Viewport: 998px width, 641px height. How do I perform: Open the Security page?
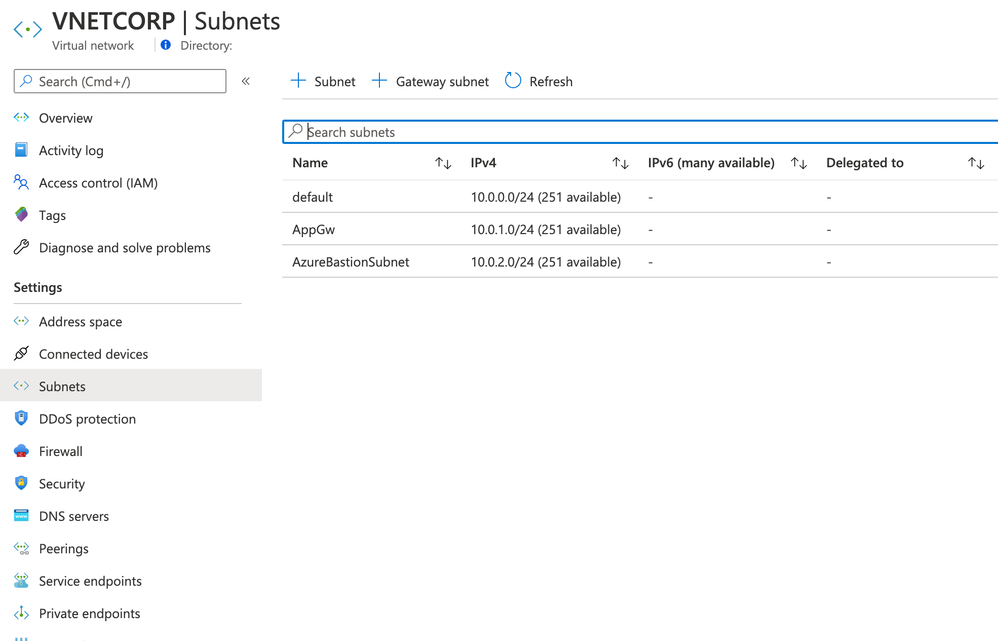click(62, 484)
